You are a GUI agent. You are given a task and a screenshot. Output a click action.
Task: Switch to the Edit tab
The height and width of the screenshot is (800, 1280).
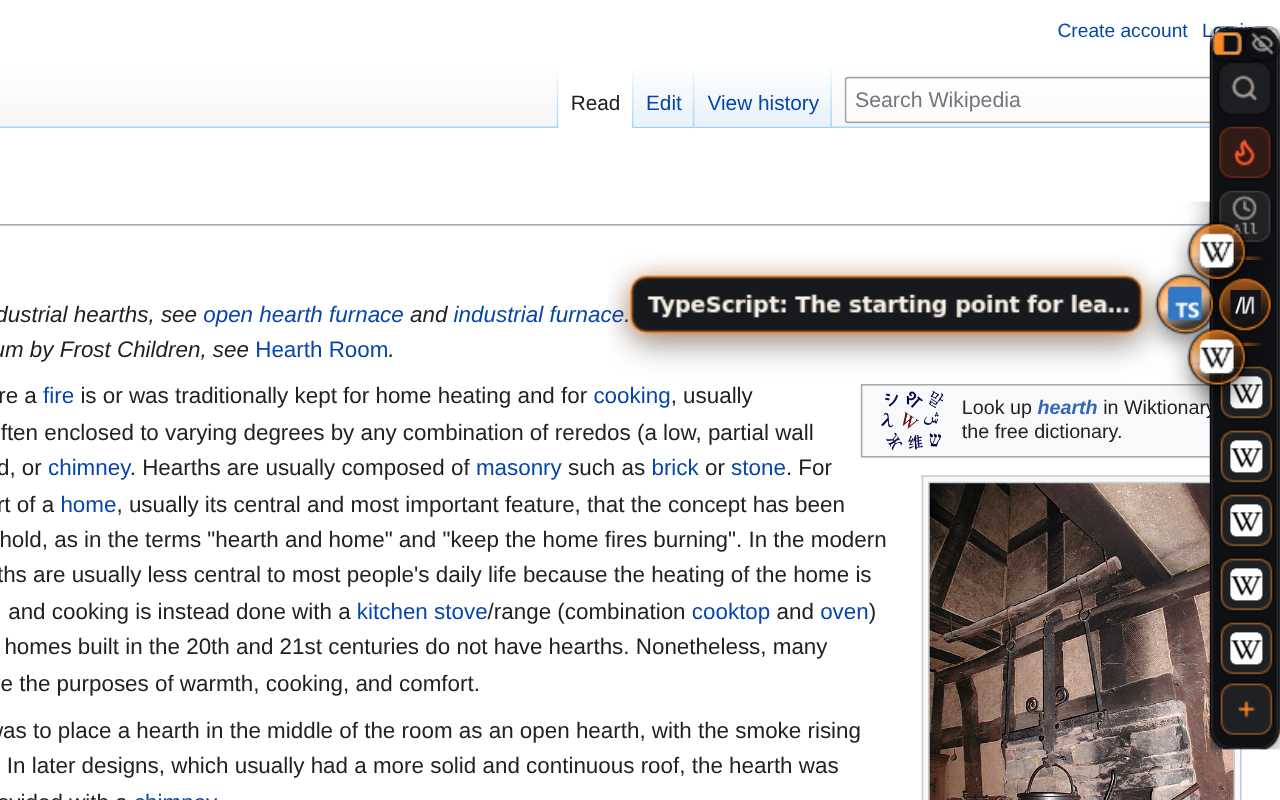point(663,102)
